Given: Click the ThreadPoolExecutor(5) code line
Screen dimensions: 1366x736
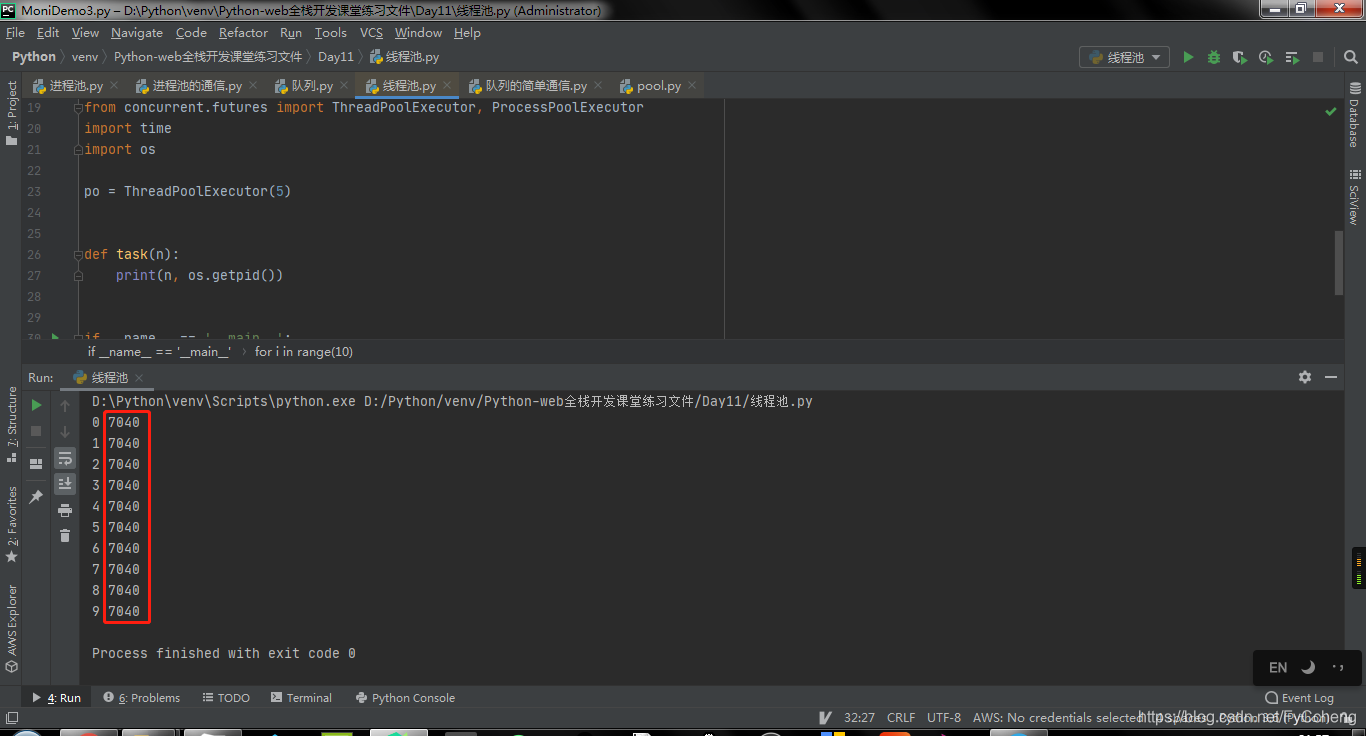Looking at the screenshot, I should [188, 191].
